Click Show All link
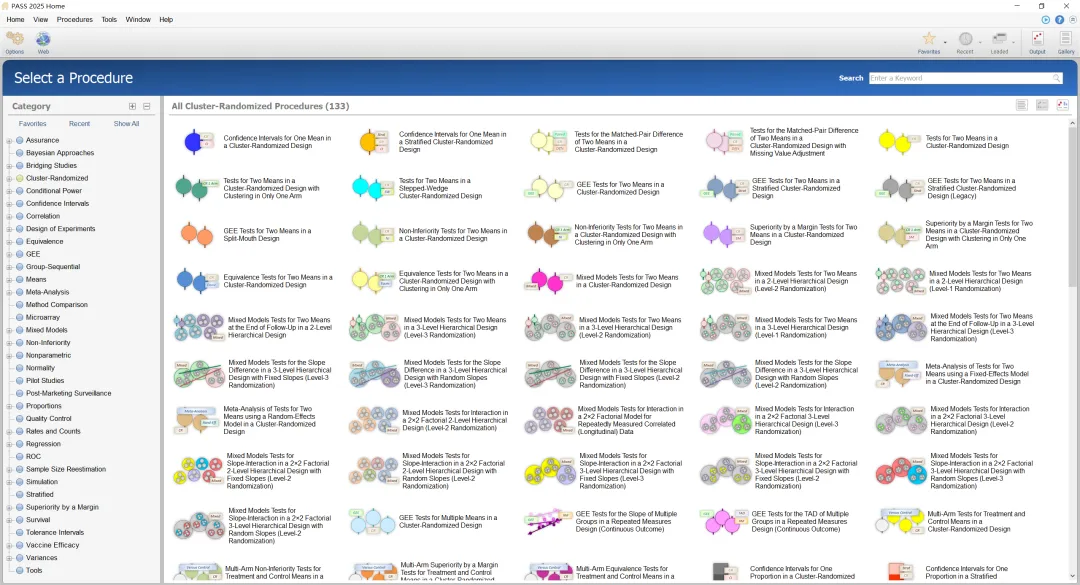The image size is (1080, 585). tap(126, 123)
